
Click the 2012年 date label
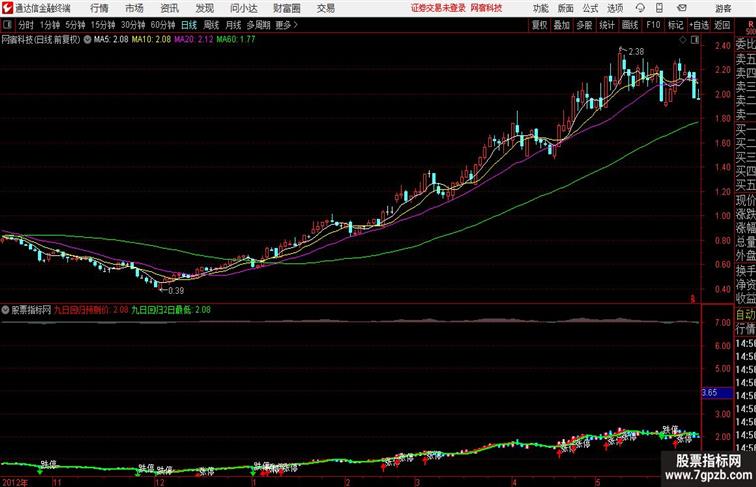coord(15,482)
